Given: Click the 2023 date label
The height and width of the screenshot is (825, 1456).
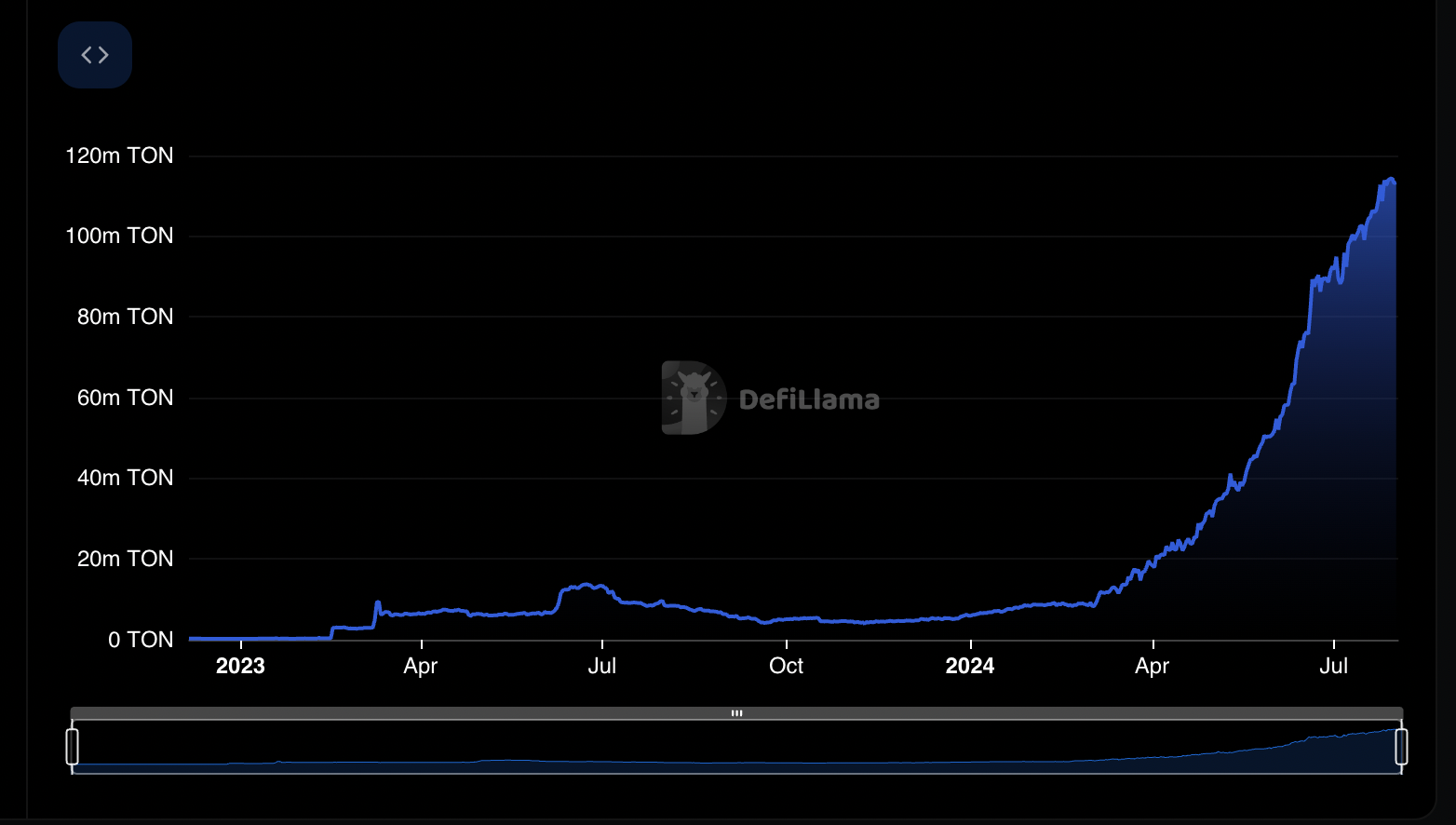Looking at the screenshot, I should (x=240, y=666).
